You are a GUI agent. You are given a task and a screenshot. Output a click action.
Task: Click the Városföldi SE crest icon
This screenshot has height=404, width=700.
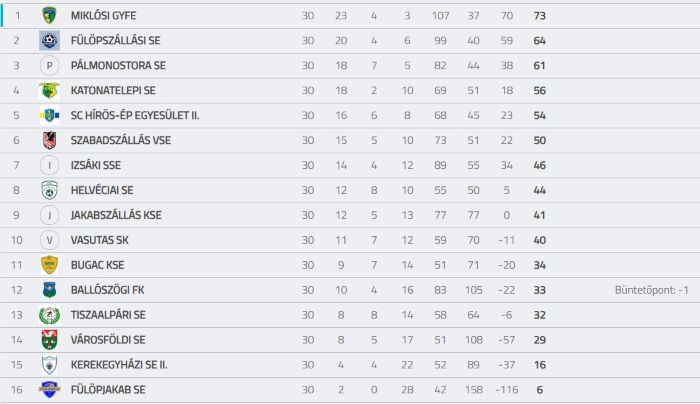49,340
